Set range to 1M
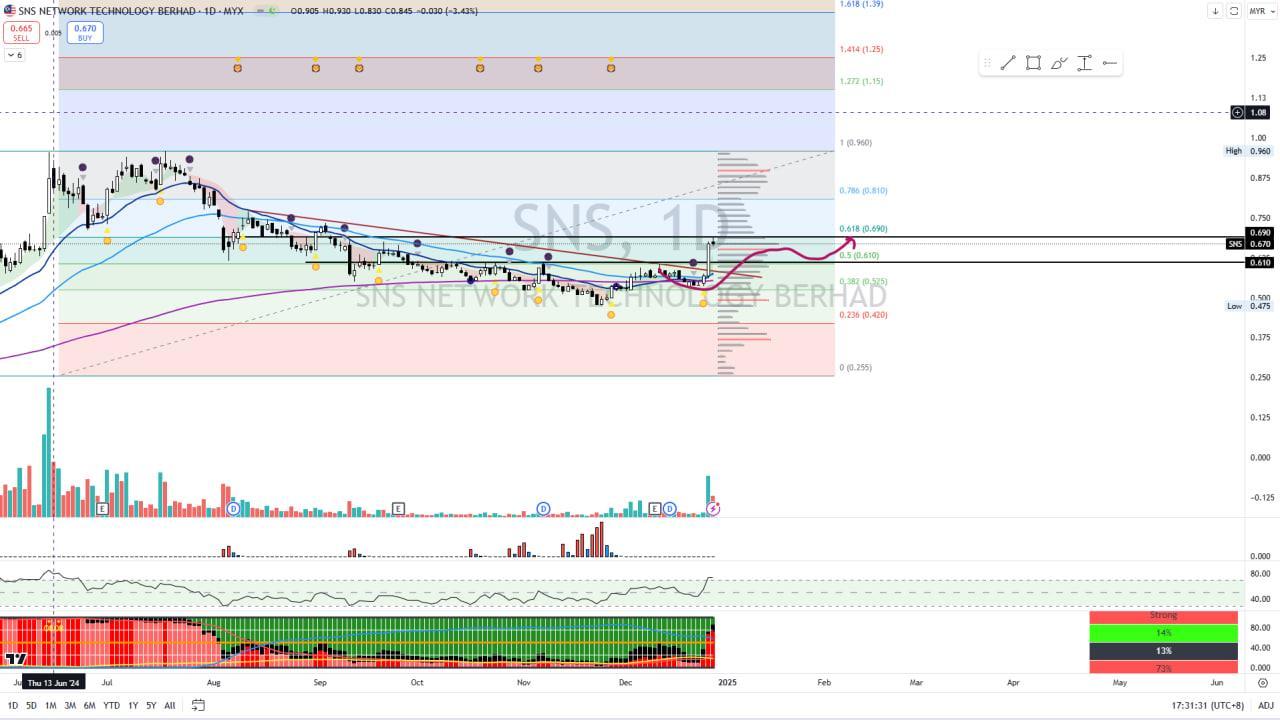This screenshot has width=1280, height=720. click(x=50, y=705)
